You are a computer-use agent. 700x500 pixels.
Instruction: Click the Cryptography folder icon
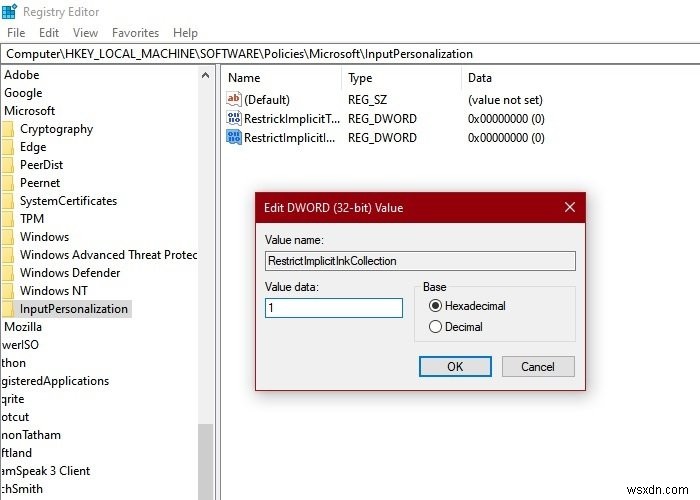click(8, 129)
